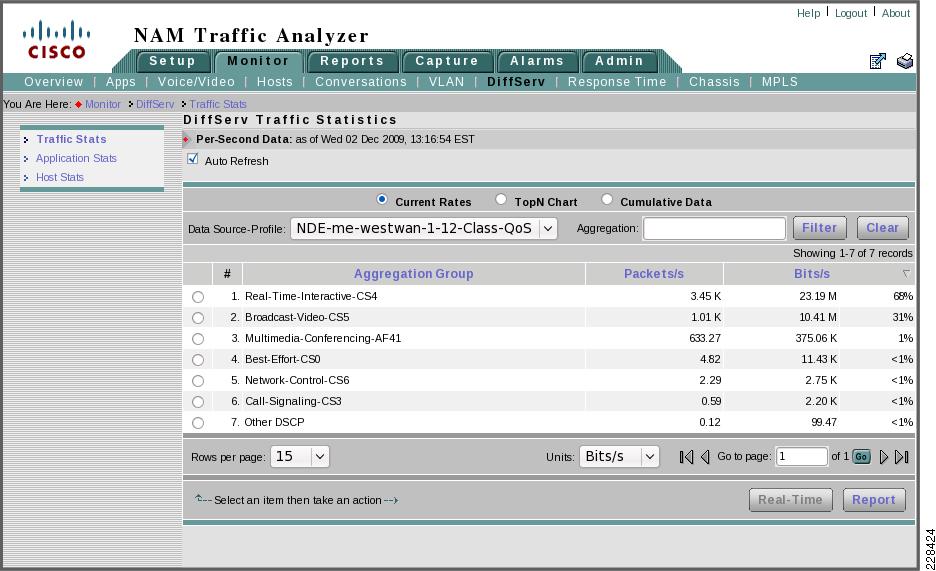Open Application Stats in the sidebar

pyautogui.click(x=76, y=158)
